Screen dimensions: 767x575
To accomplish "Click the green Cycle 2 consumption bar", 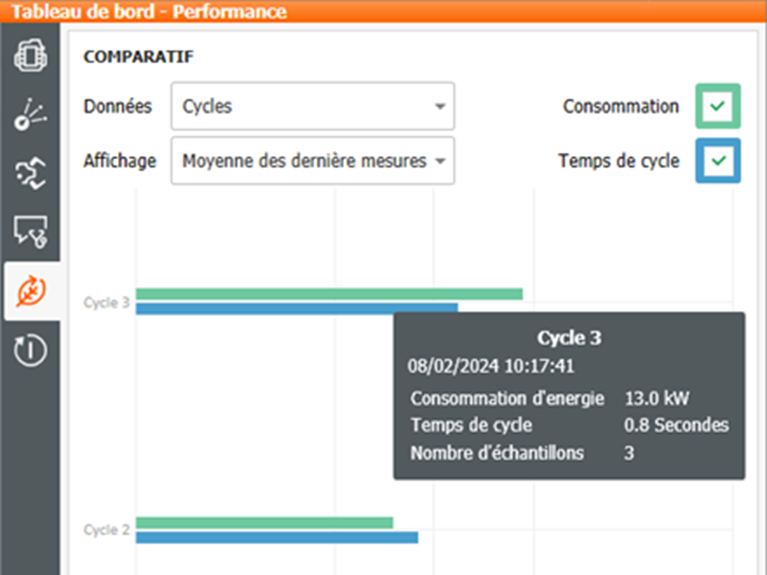I will coord(264,523).
